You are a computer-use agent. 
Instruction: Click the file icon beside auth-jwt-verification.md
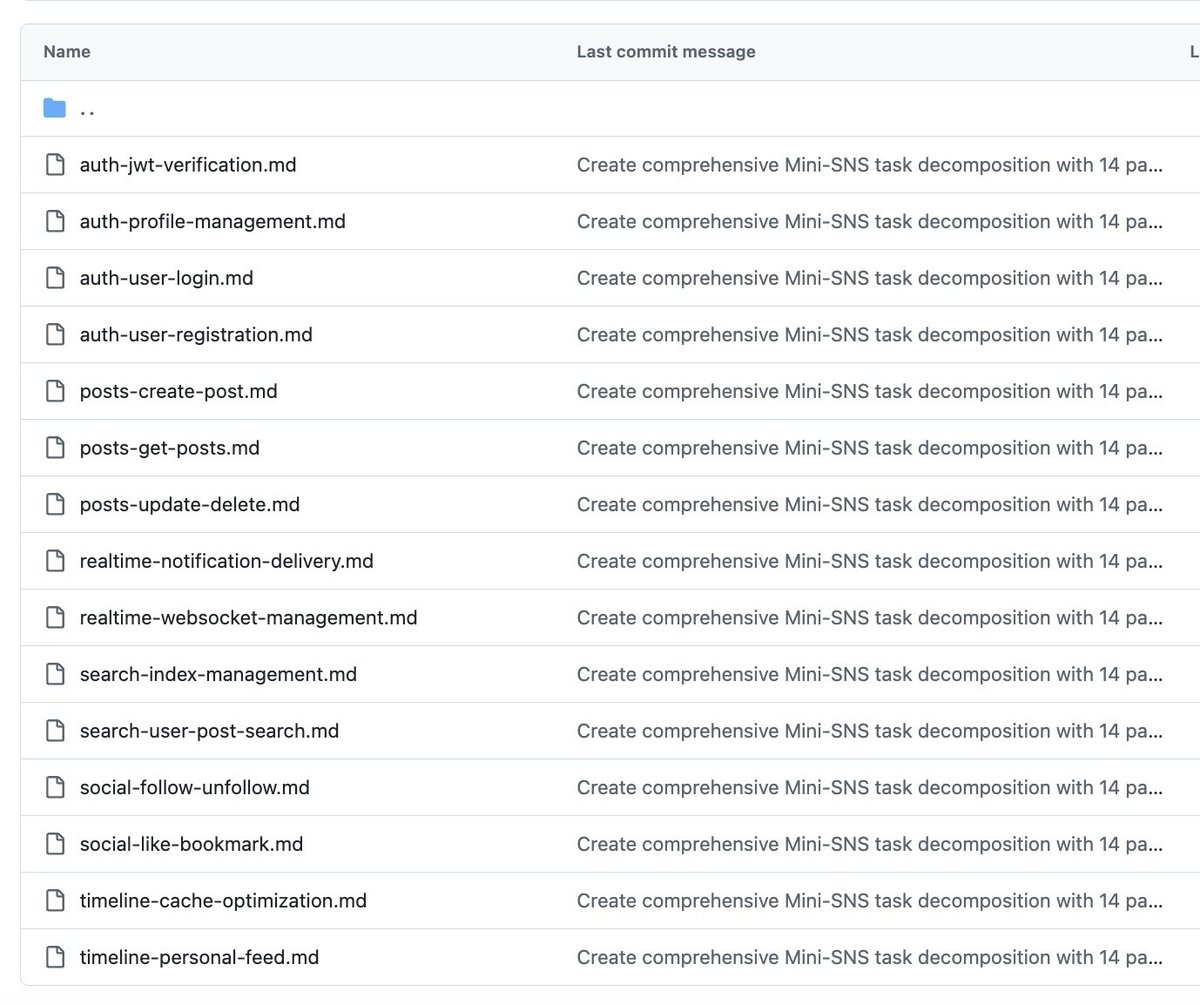pos(55,164)
